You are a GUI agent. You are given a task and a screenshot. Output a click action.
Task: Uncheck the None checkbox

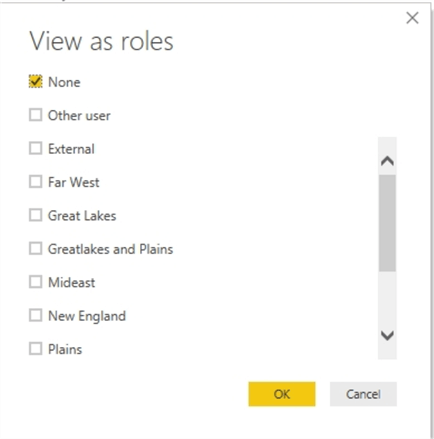pos(35,82)
